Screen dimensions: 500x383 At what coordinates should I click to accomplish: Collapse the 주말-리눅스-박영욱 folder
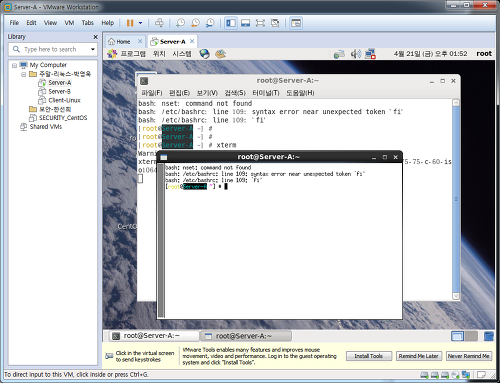pos(23,74)
